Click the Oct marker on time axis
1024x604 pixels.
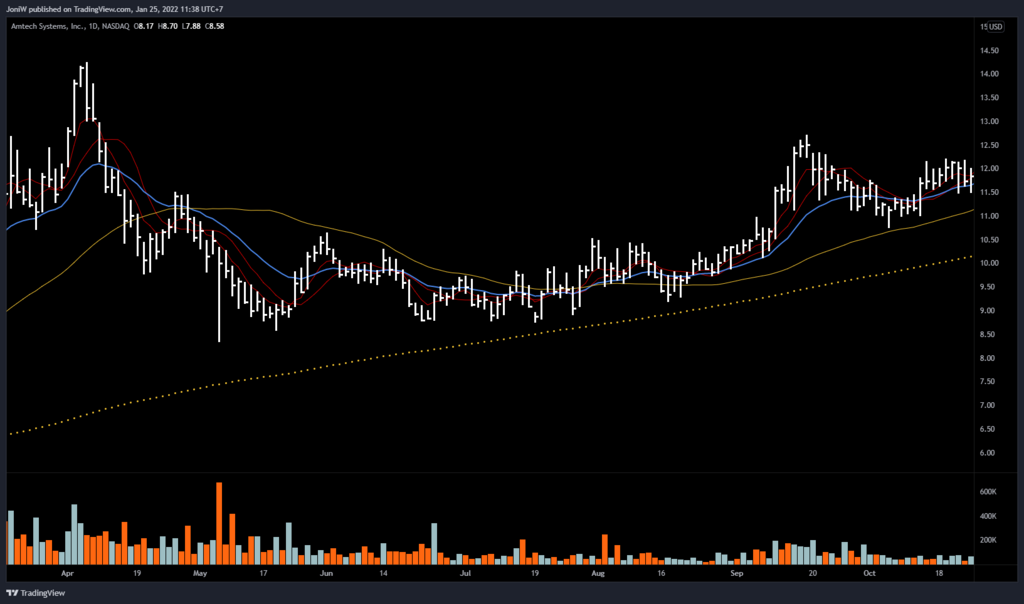[870, 575]
